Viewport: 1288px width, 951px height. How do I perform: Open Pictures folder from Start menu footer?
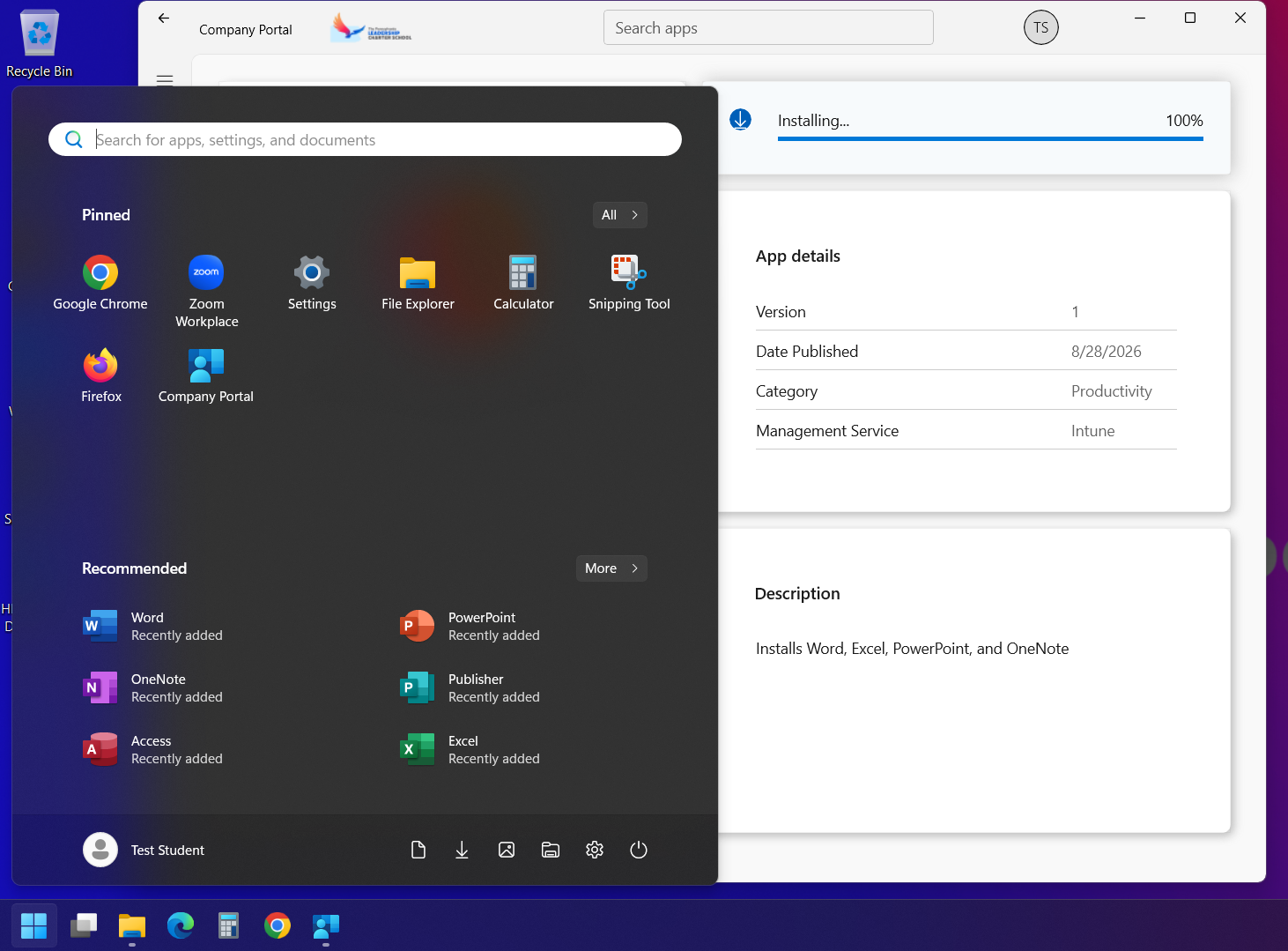(507, 850)
